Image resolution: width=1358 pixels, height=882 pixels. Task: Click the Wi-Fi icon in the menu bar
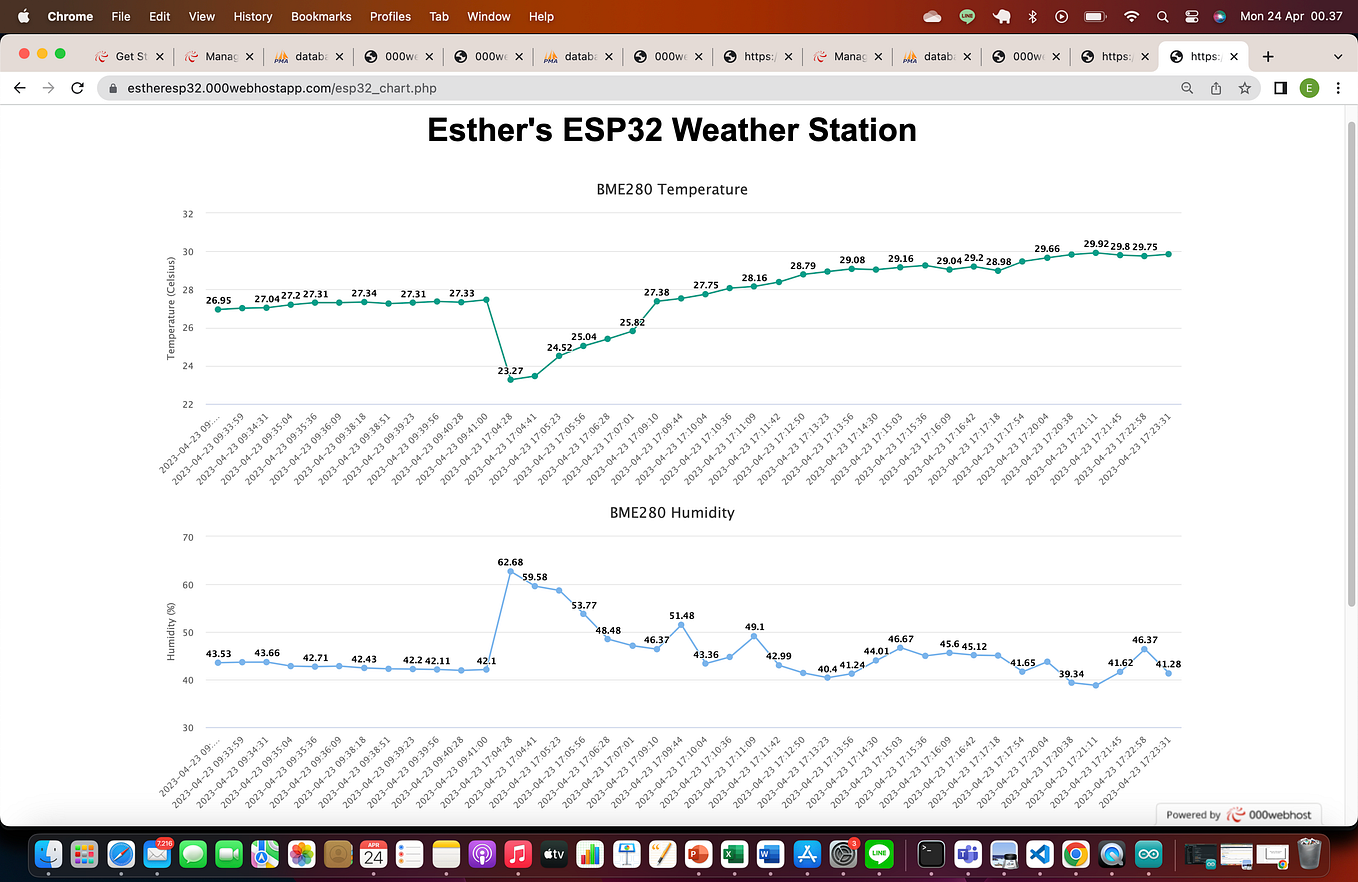click(1131, 16)
